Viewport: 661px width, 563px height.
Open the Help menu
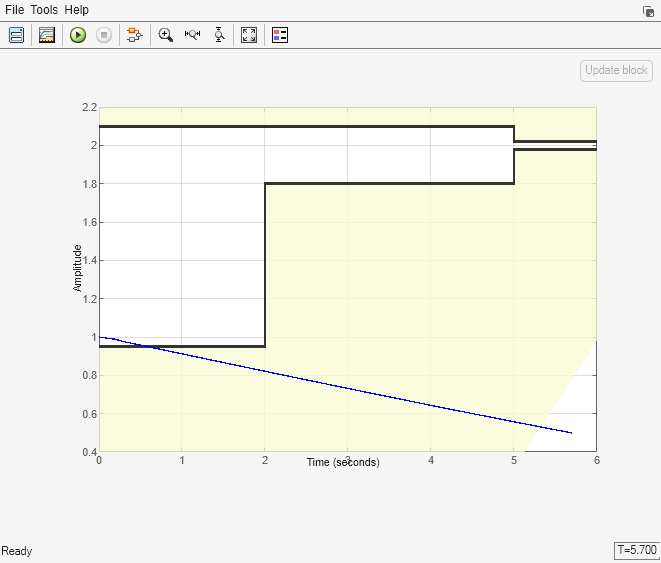[x=76, y=10]
